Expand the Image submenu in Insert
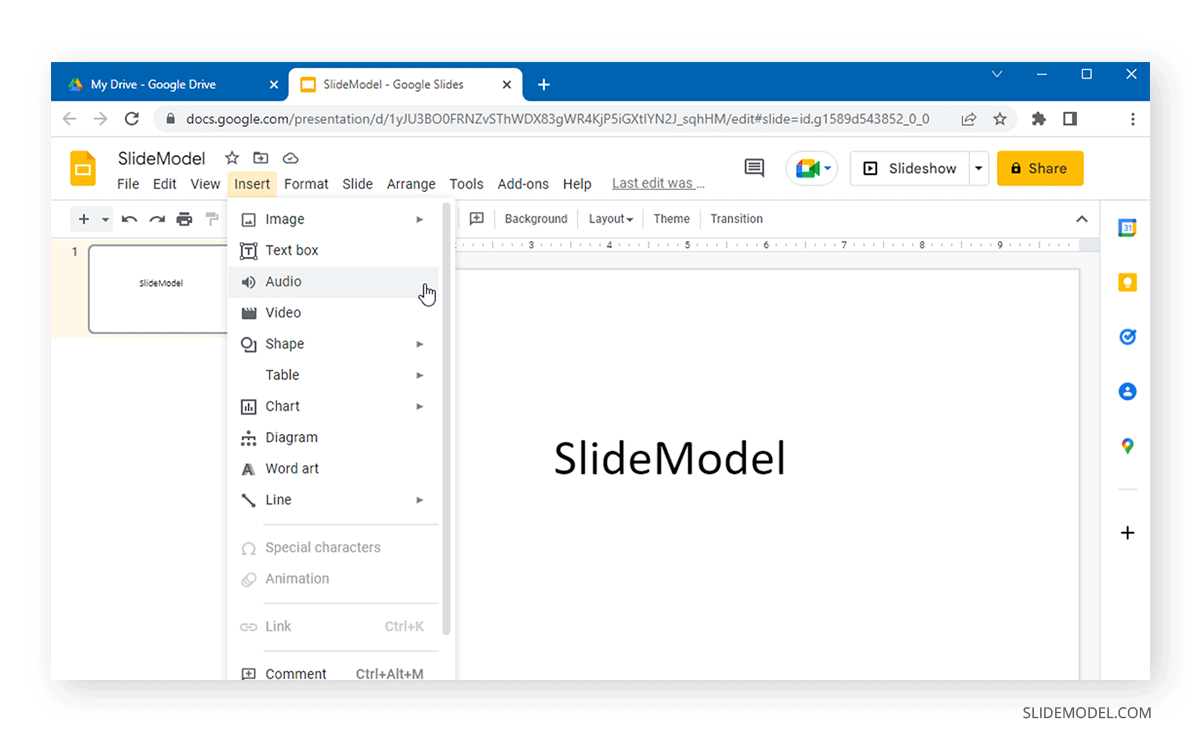 tap(334, 219)
